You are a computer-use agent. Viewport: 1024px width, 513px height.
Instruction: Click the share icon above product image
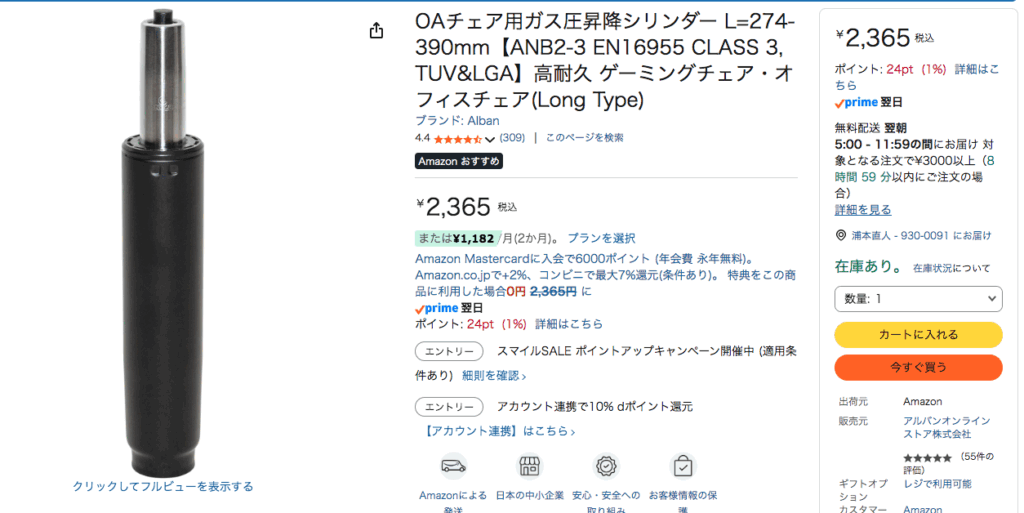click(376, 31)
